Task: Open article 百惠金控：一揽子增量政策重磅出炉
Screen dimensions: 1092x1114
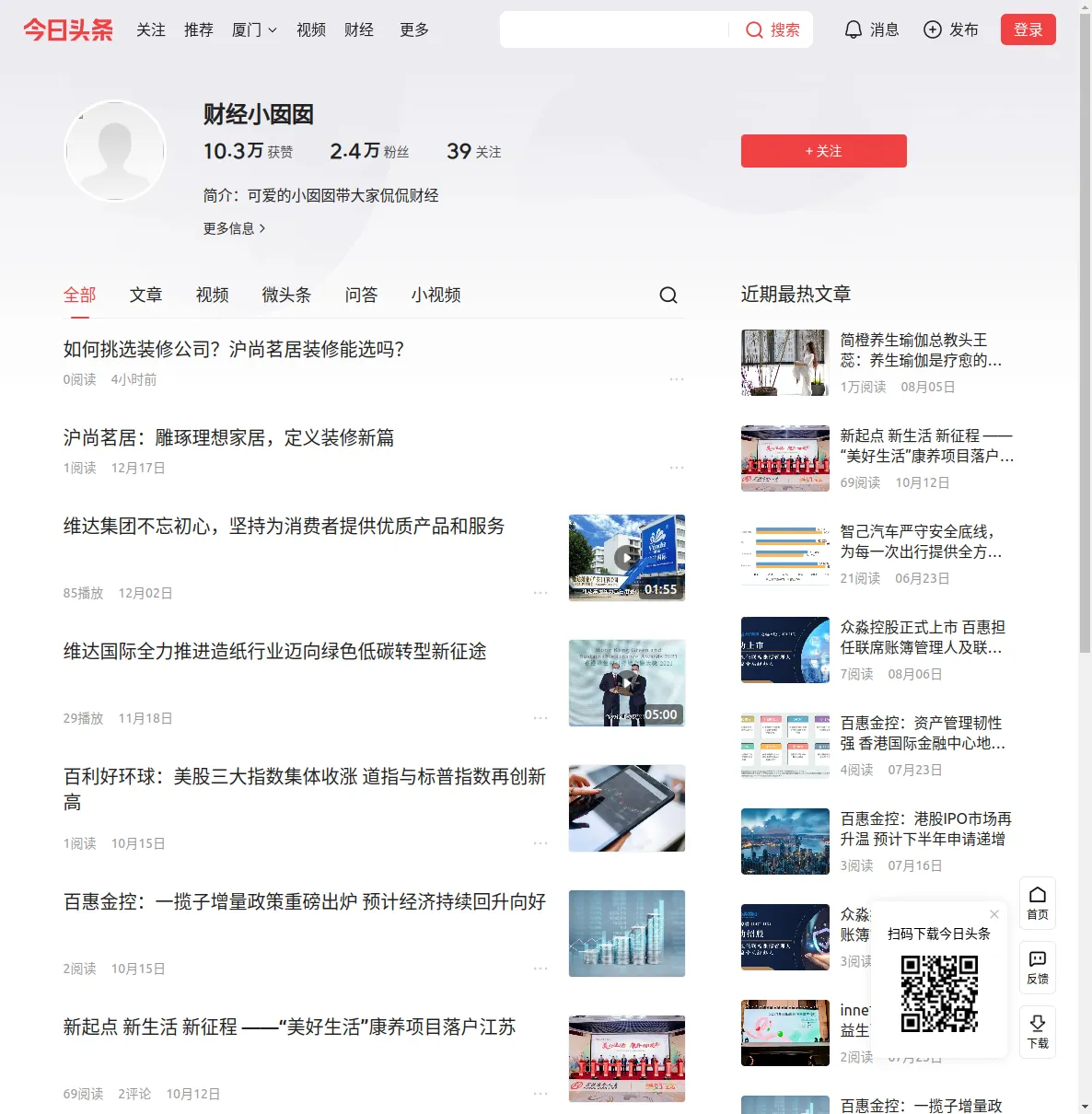Action: pos(305,902)
